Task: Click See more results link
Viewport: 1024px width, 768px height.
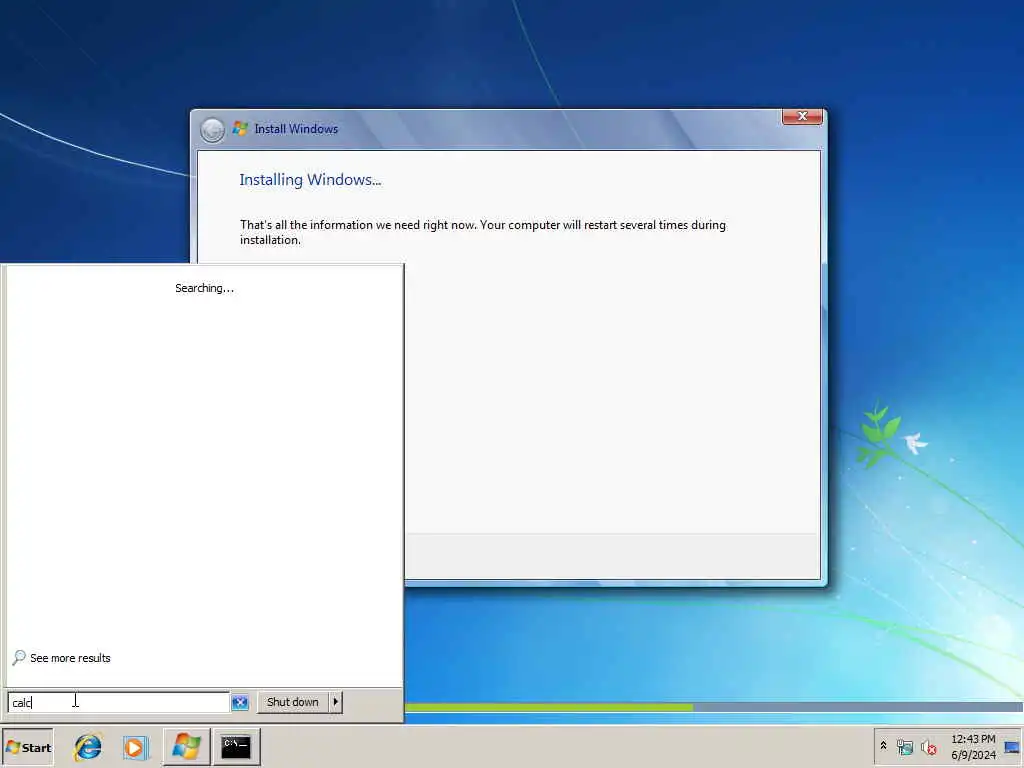Action: 70,658
